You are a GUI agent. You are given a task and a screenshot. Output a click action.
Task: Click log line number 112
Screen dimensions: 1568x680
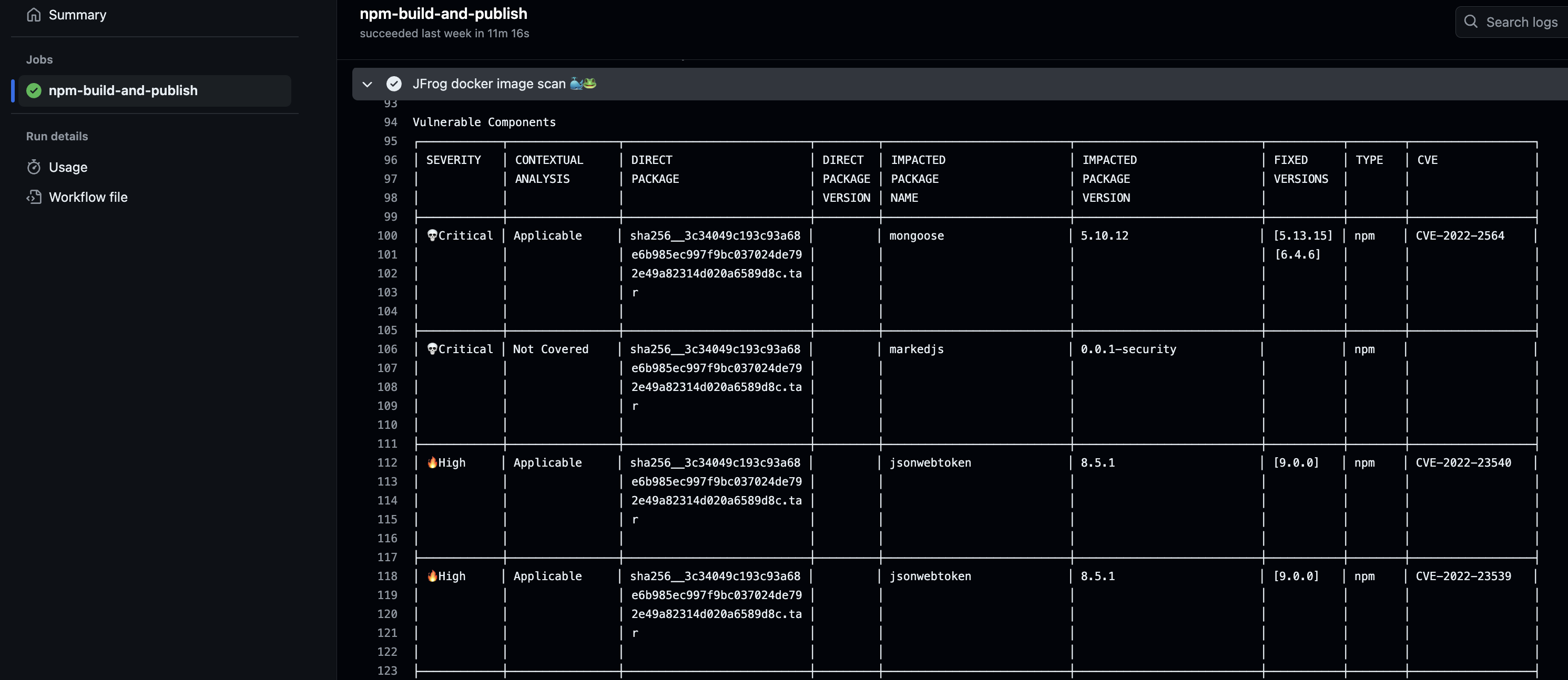click(387, 462)
